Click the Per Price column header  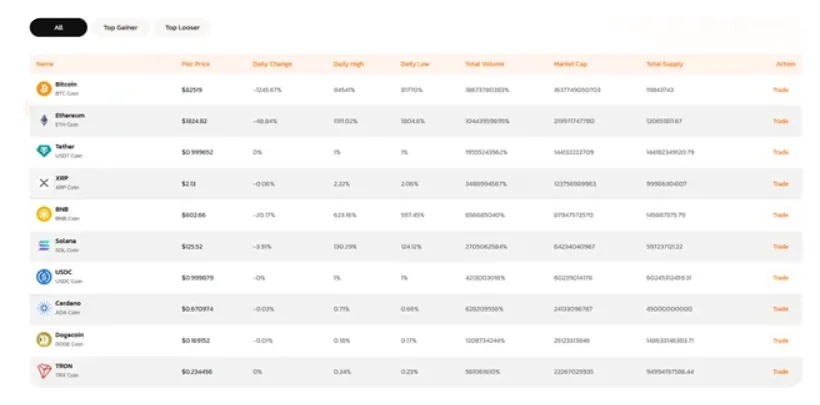click(194, 64)
